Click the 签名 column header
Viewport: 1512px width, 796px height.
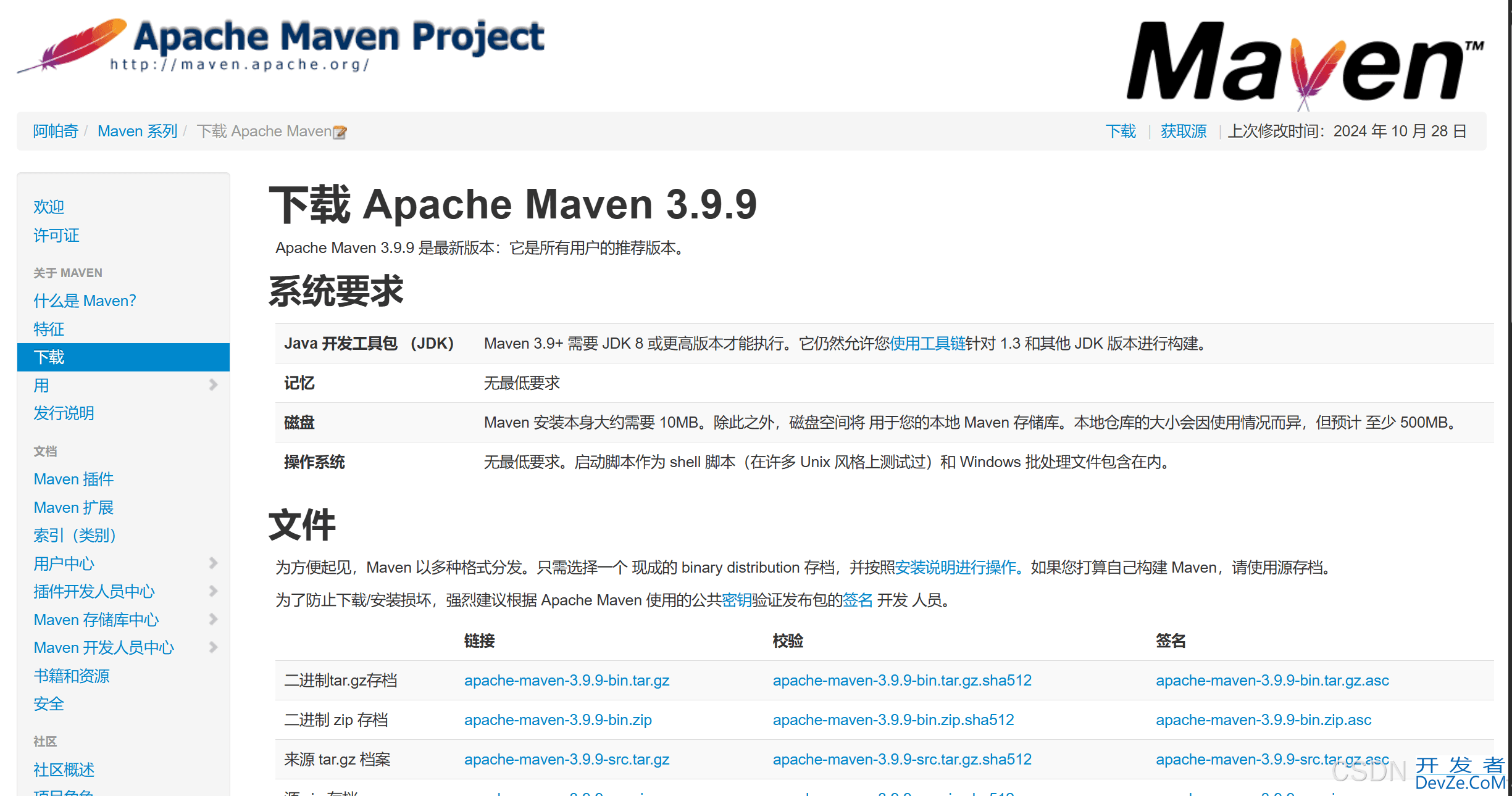tap(1171, 641)
